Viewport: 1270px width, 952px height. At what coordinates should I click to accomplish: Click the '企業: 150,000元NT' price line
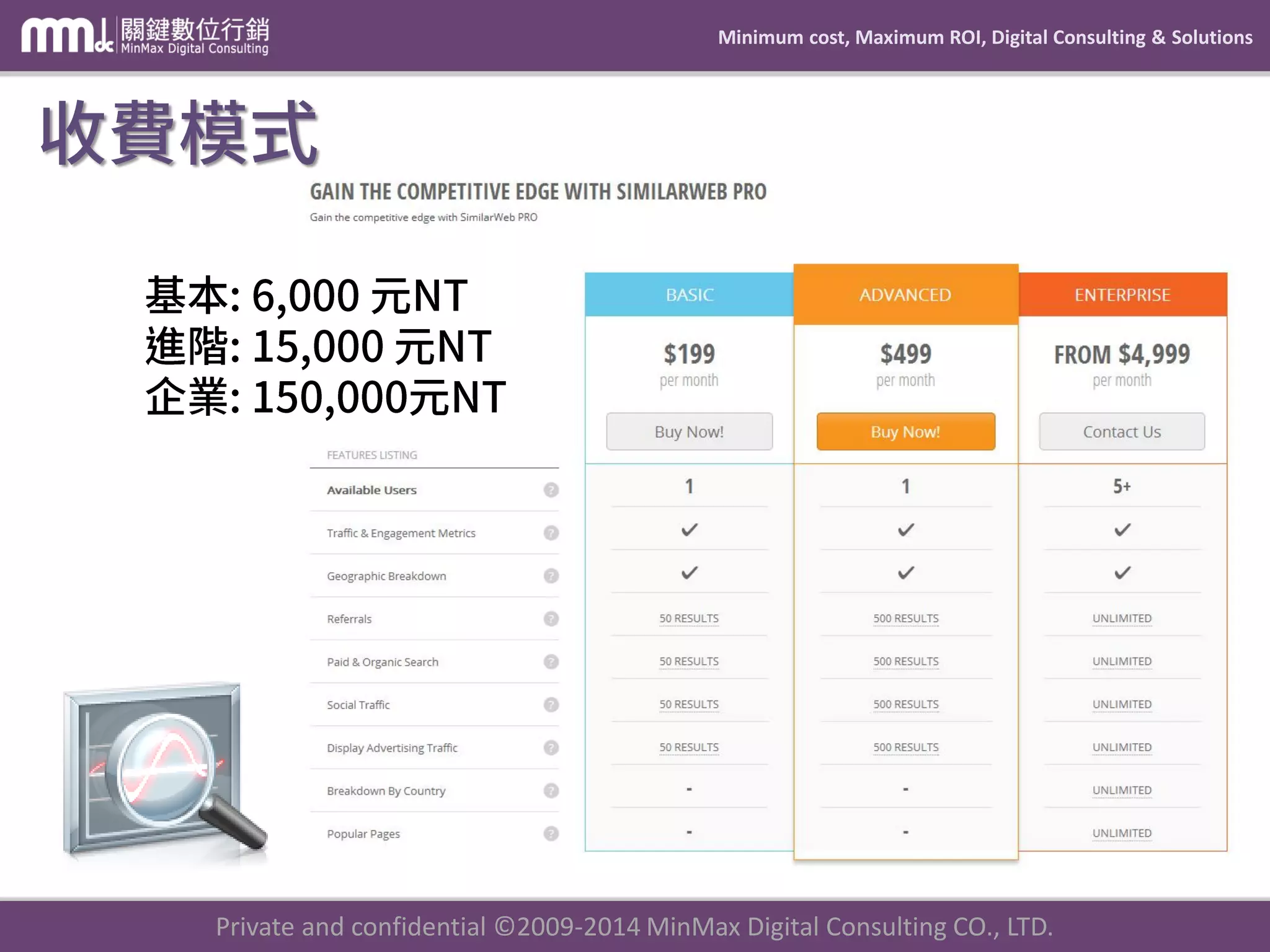[x=326, y=397]
